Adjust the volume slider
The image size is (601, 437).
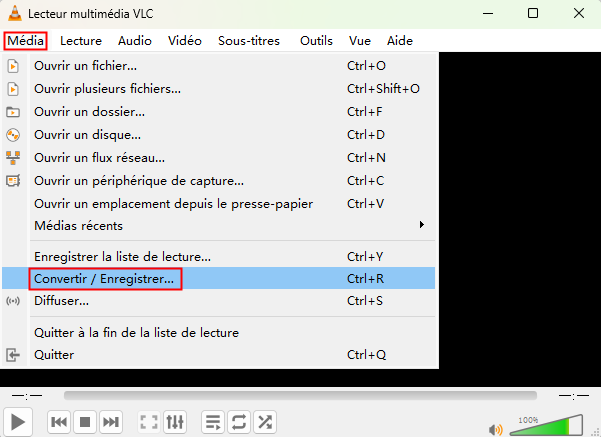pos(546,425)
